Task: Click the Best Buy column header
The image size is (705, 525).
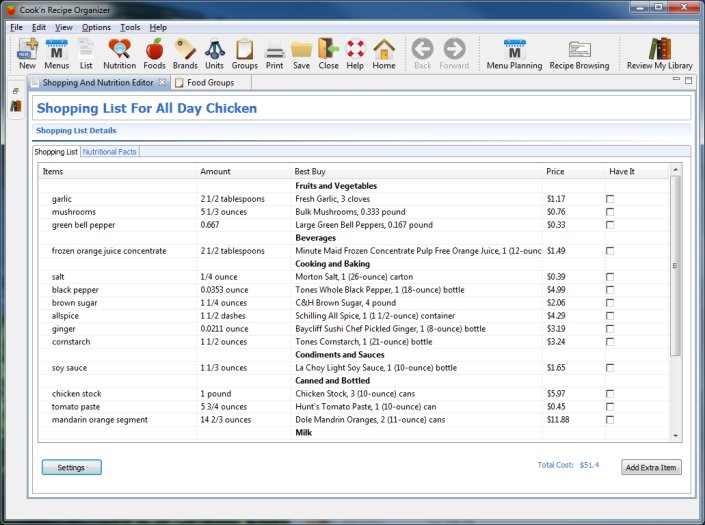Action: pyautogui.click(x=416, y=171)
